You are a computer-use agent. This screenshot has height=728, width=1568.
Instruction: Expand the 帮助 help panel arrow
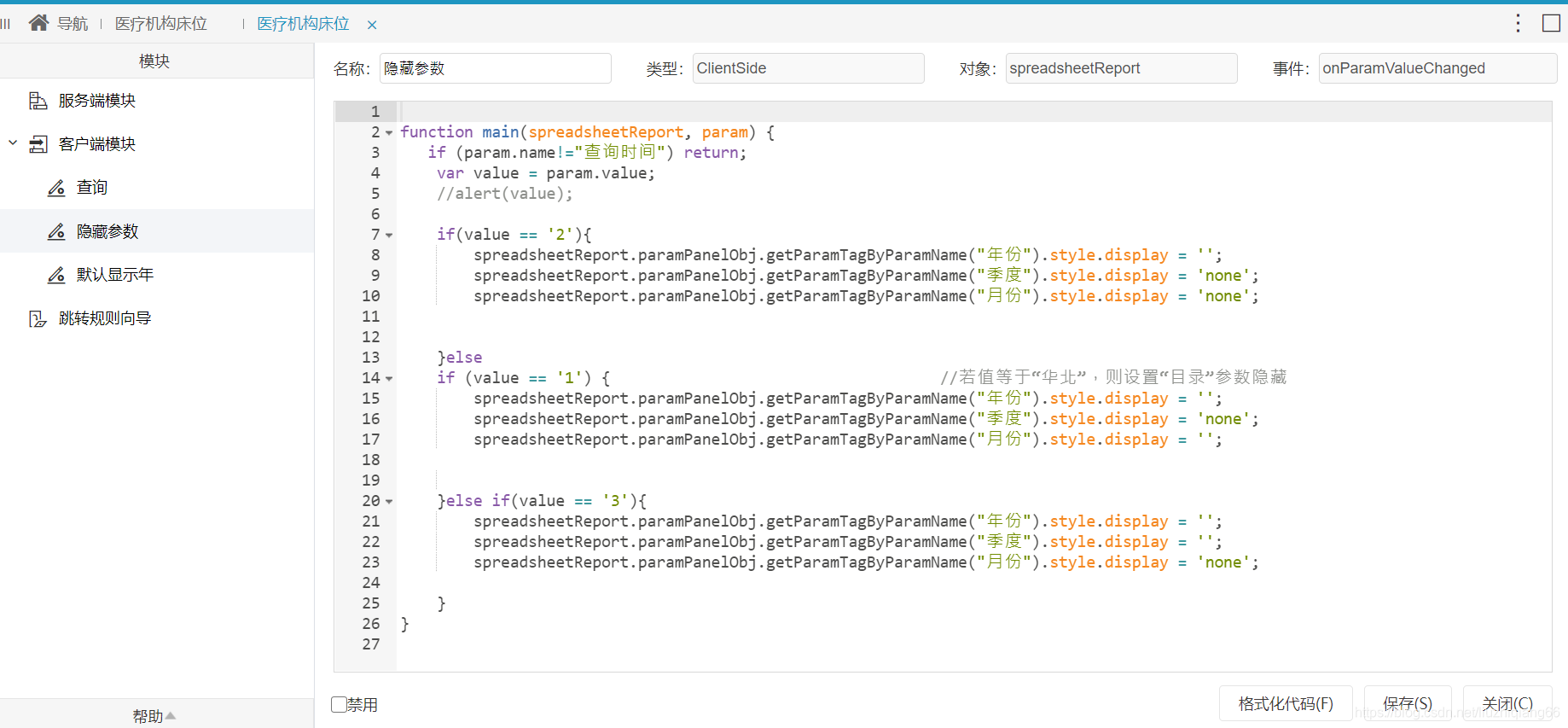pyautogui.click(x=171, y=715)
